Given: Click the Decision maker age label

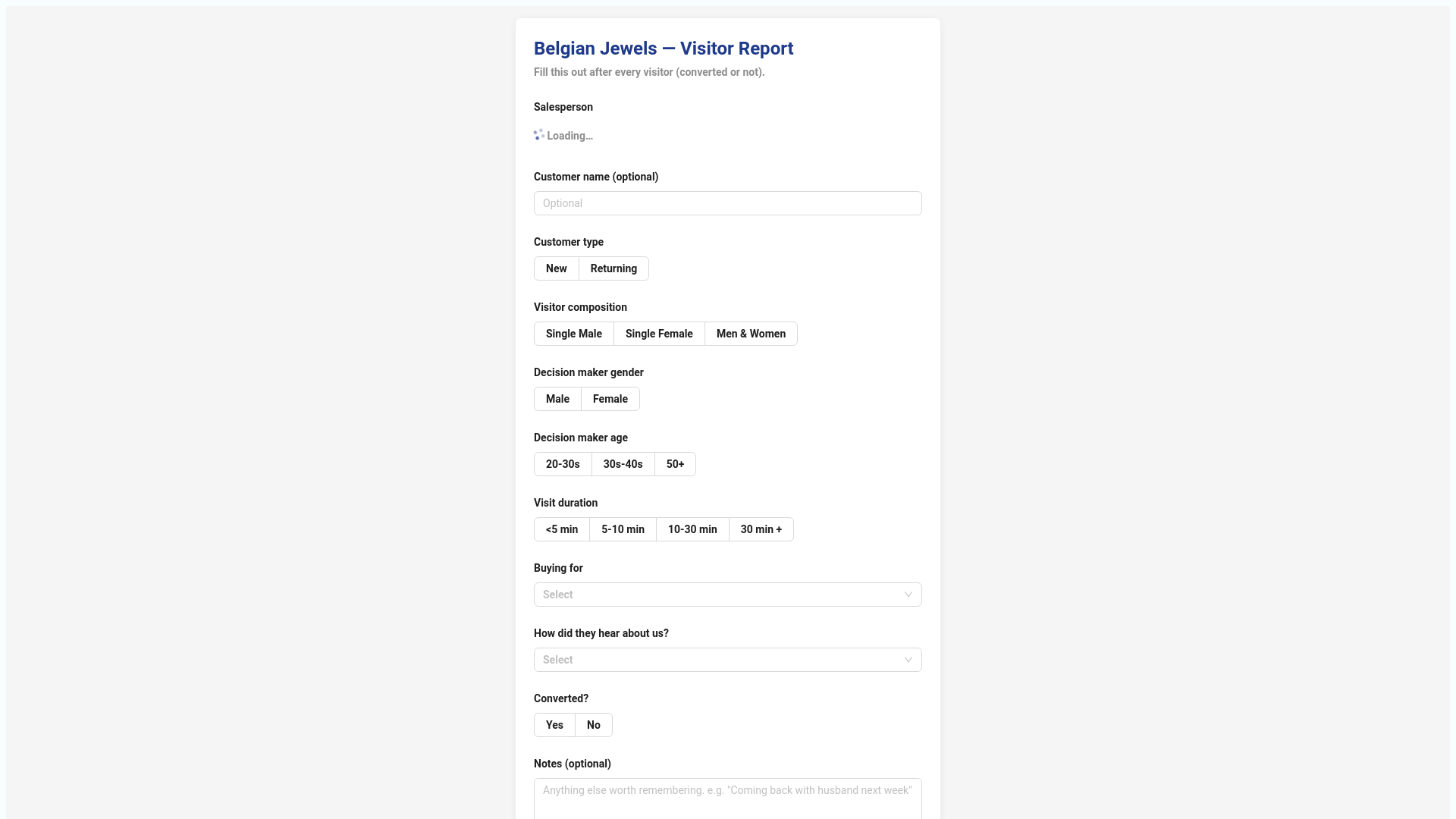Looking at the screenshot, I should pyautogui.click(x=581, y=438).
